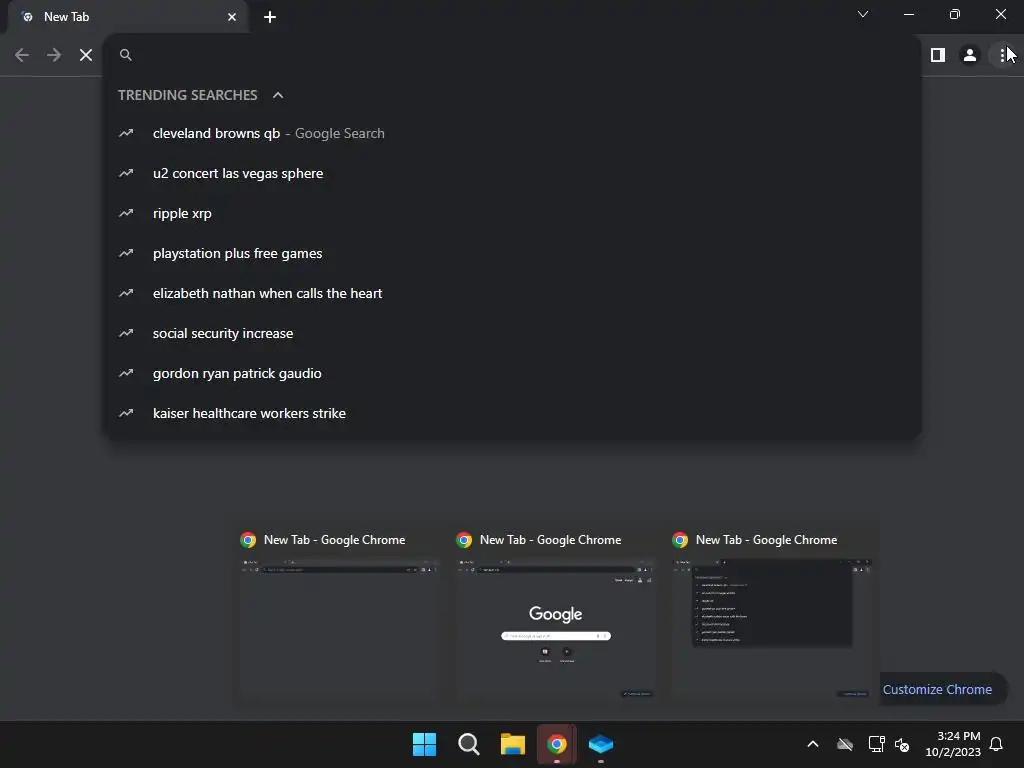Open the Chrome side panel
Viewport: 1024px width, 768px height.
(938, 55)
